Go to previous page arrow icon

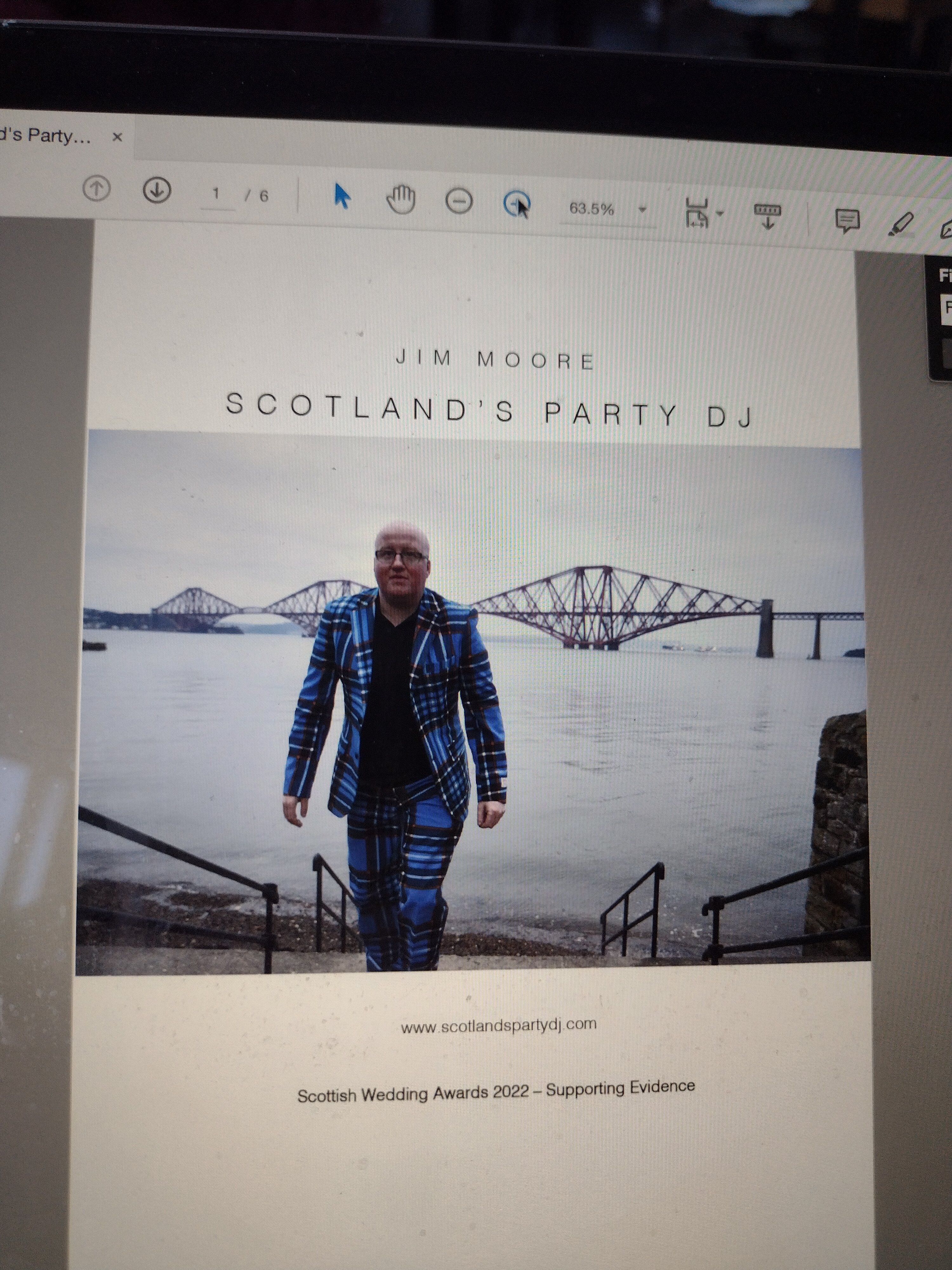coord(96,188)
